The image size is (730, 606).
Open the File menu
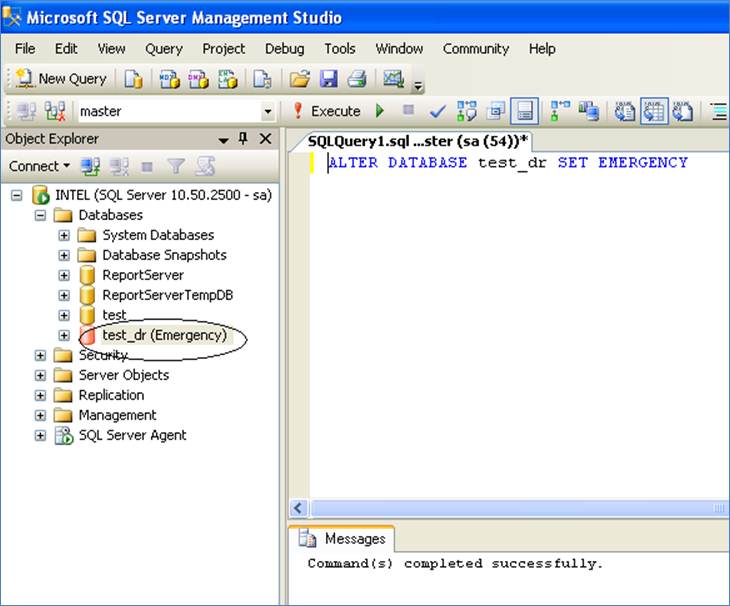tap(25, 48)
